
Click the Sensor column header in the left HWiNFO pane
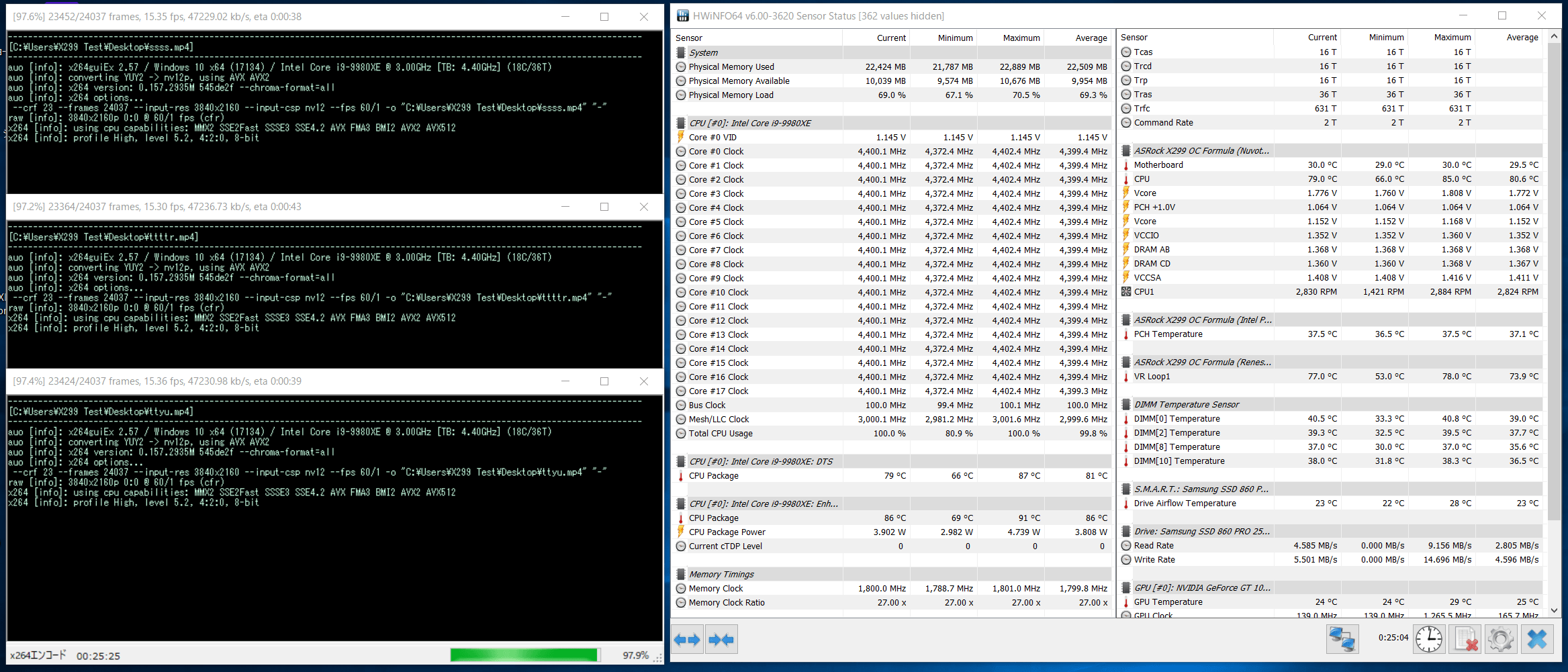point(757,38)
